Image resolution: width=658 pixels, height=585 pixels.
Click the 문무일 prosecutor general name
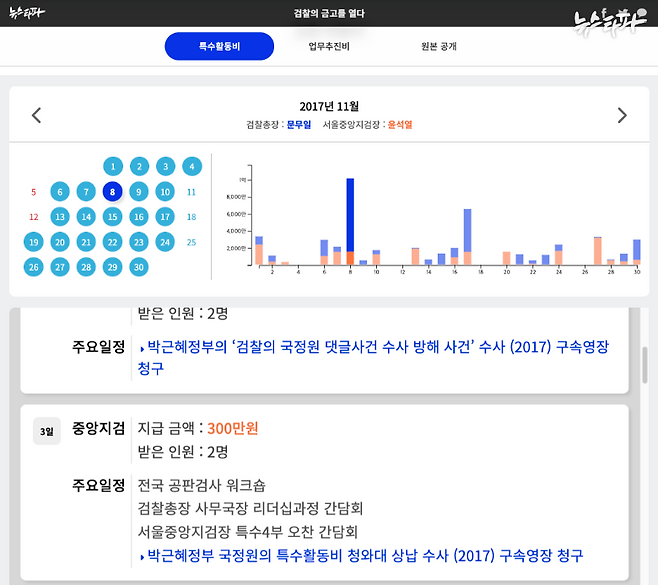coord(299,125)
